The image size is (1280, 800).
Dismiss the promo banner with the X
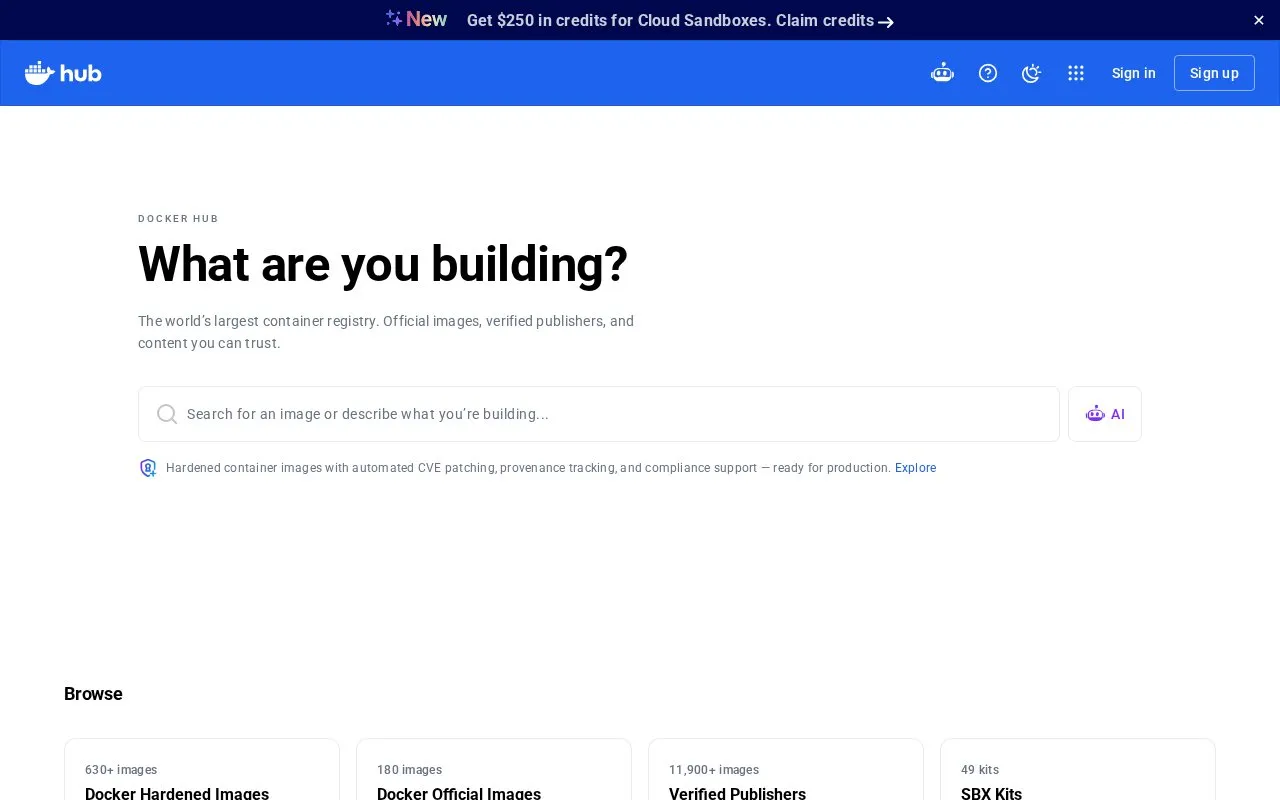1259,20
